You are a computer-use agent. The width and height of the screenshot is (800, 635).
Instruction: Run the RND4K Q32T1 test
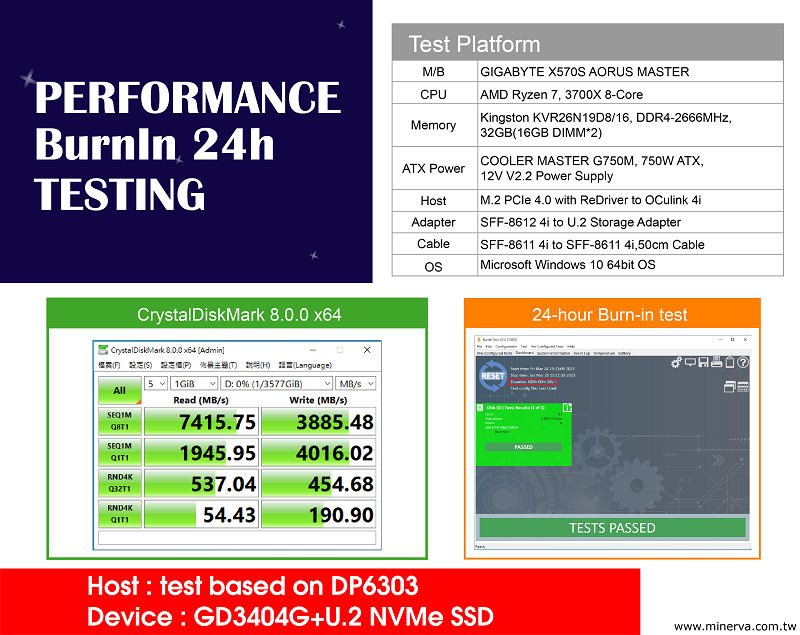pyautogui.click(x=119, y=483)
